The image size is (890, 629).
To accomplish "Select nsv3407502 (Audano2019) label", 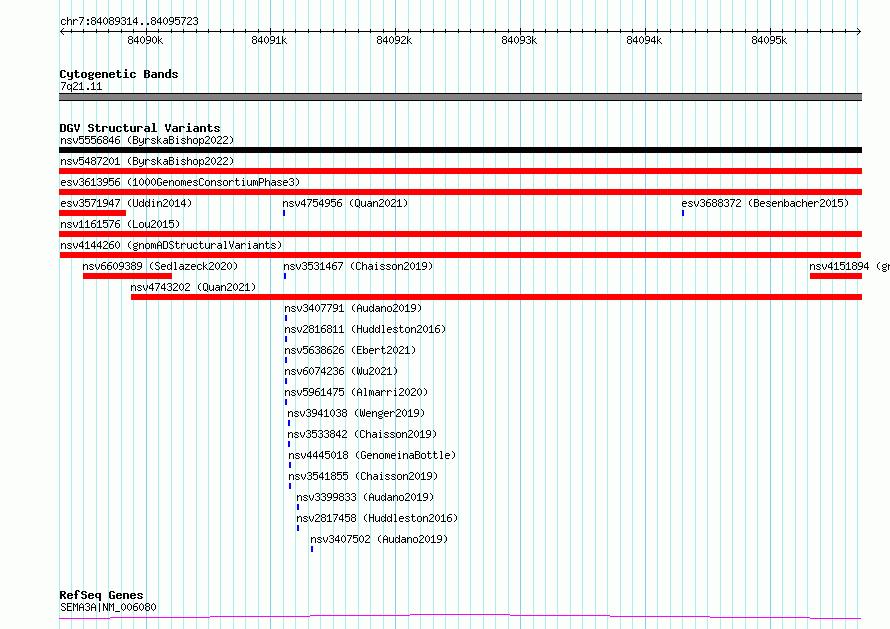I will [x=379, y=539].
